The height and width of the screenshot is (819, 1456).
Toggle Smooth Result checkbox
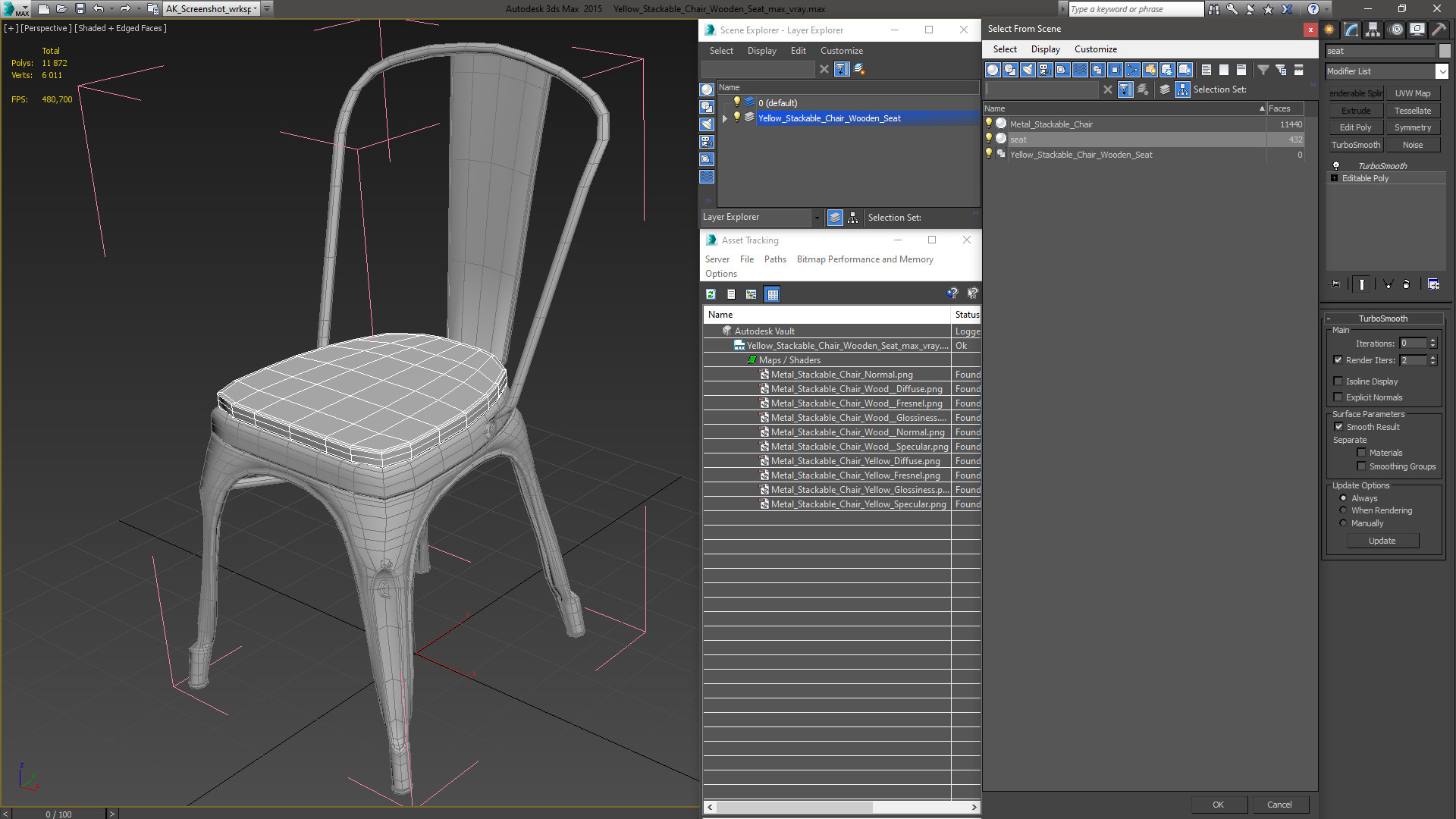1338,427
